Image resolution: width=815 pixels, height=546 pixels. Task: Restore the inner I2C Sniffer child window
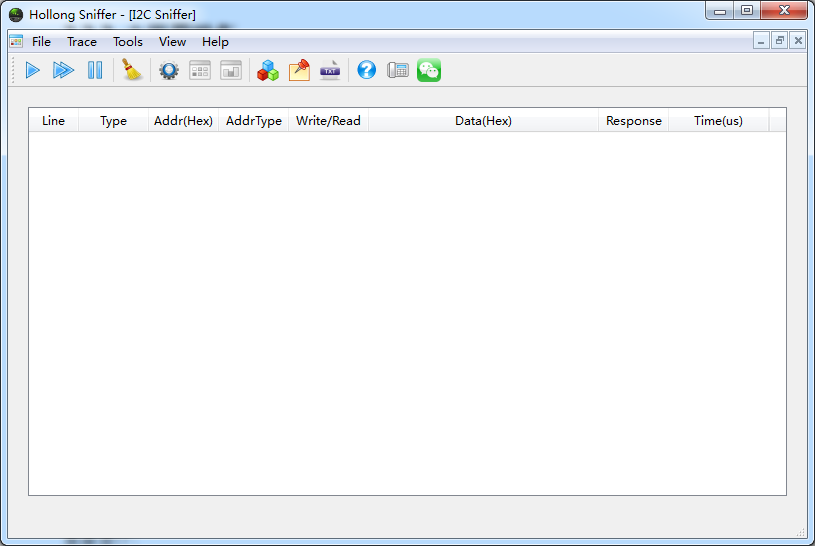tap(780, 41)
